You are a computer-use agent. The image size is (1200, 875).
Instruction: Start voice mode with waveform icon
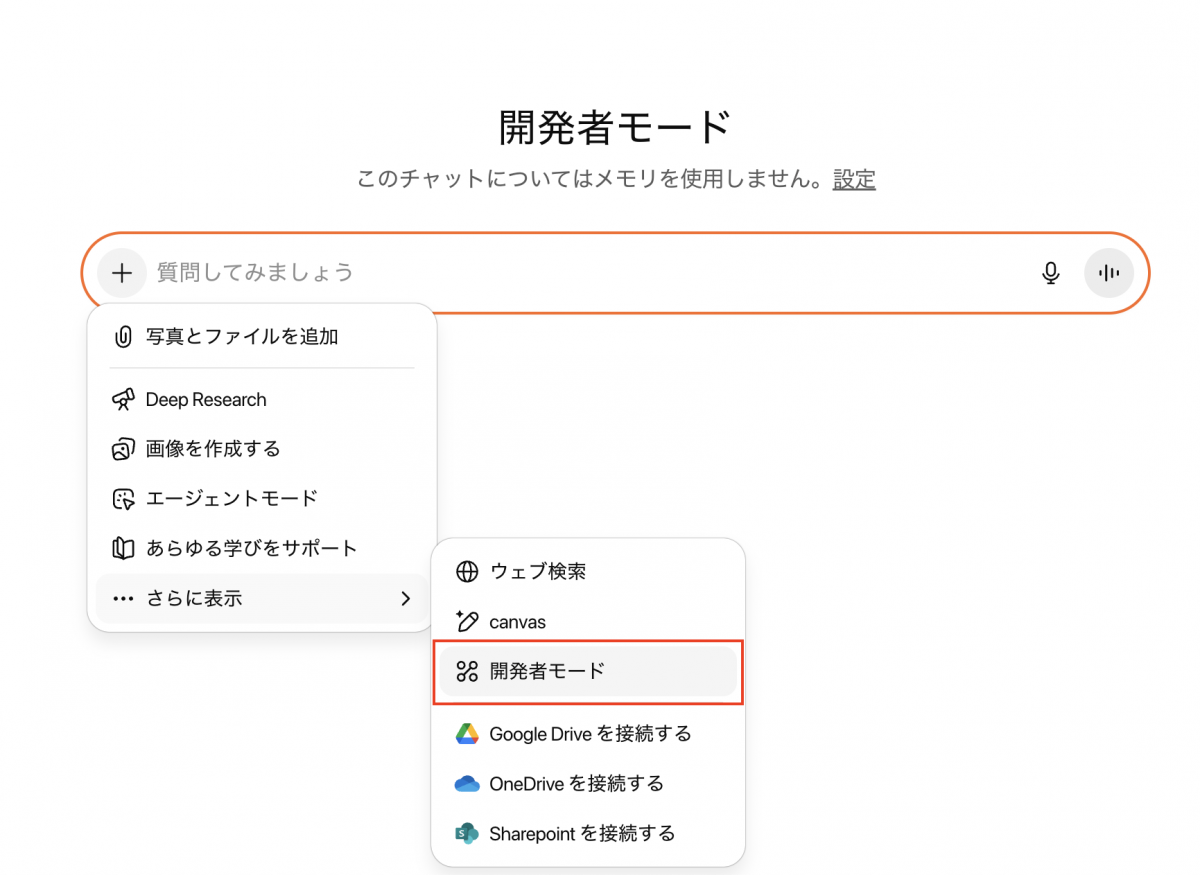pos(1108,273)
